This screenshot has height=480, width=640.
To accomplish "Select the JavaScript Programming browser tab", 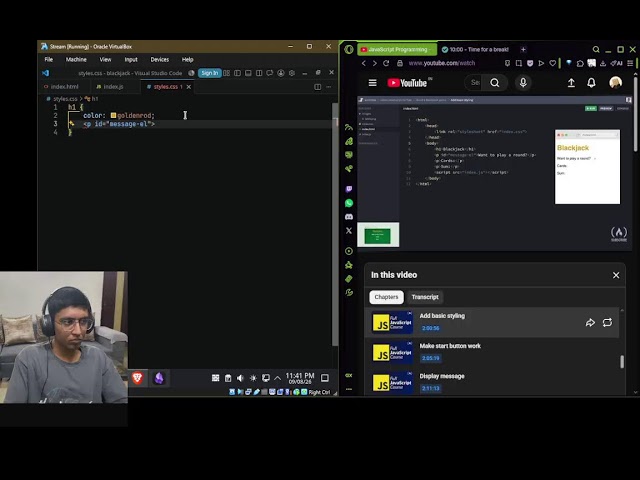I will click(397, 49).
